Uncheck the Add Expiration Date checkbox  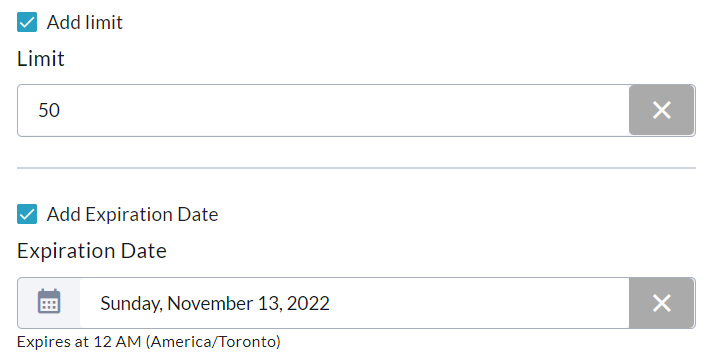click(27, 214)
